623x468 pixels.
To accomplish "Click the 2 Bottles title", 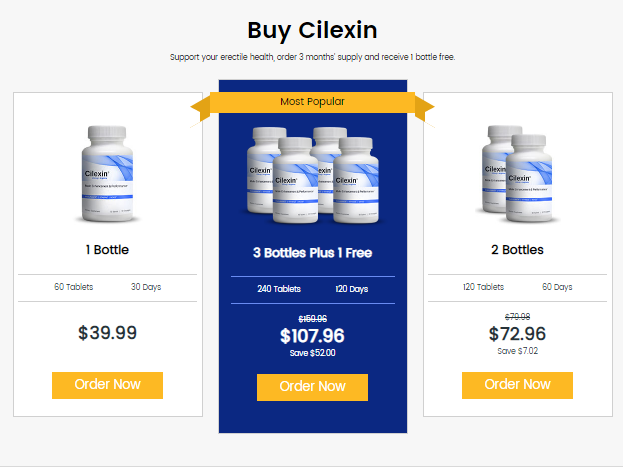I will click(517, 249).
